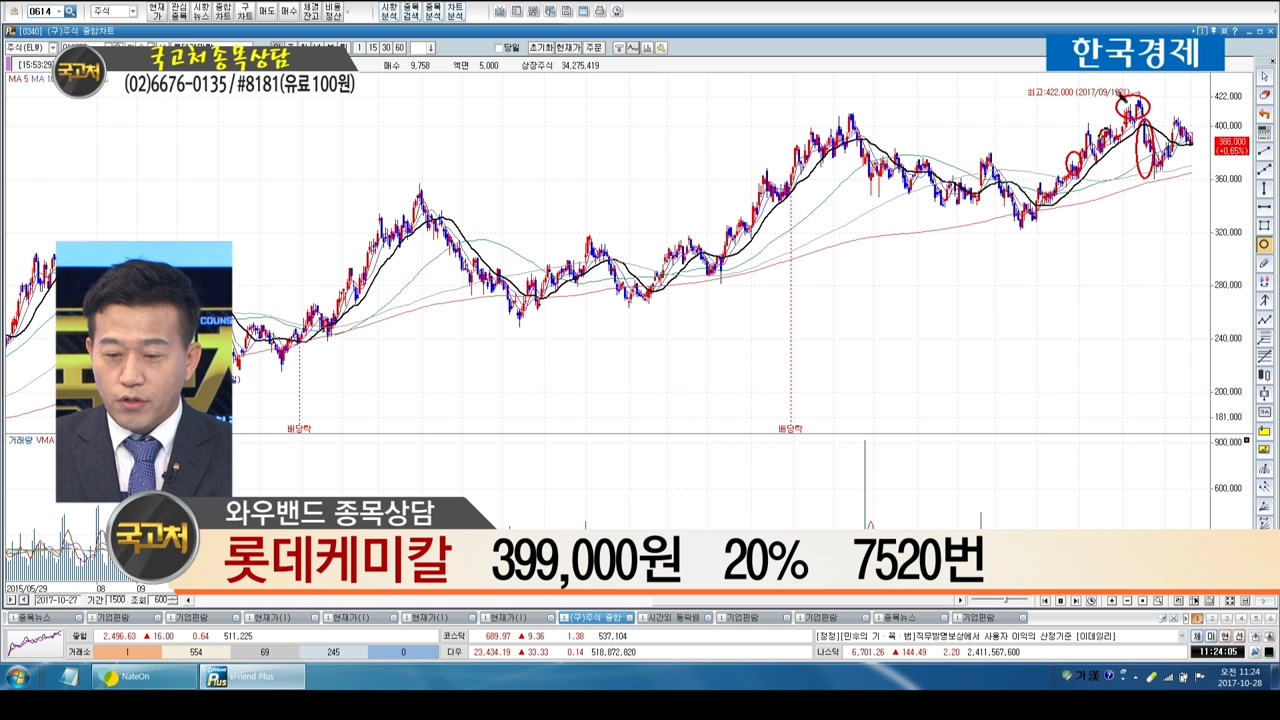Pick the eraser tool in the right toolbar
The height and width of the screenshot is (720, 1280).
[1265, 95]
